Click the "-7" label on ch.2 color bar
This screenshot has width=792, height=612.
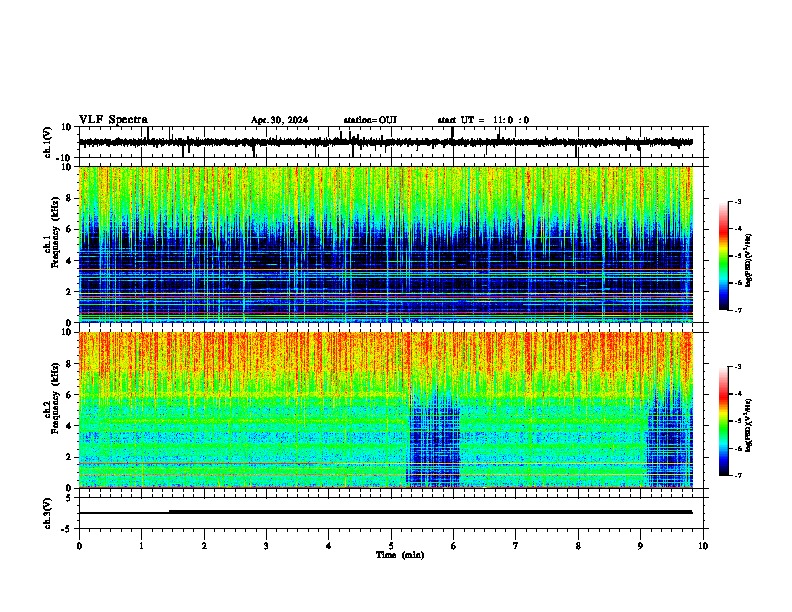coord(737,475)
